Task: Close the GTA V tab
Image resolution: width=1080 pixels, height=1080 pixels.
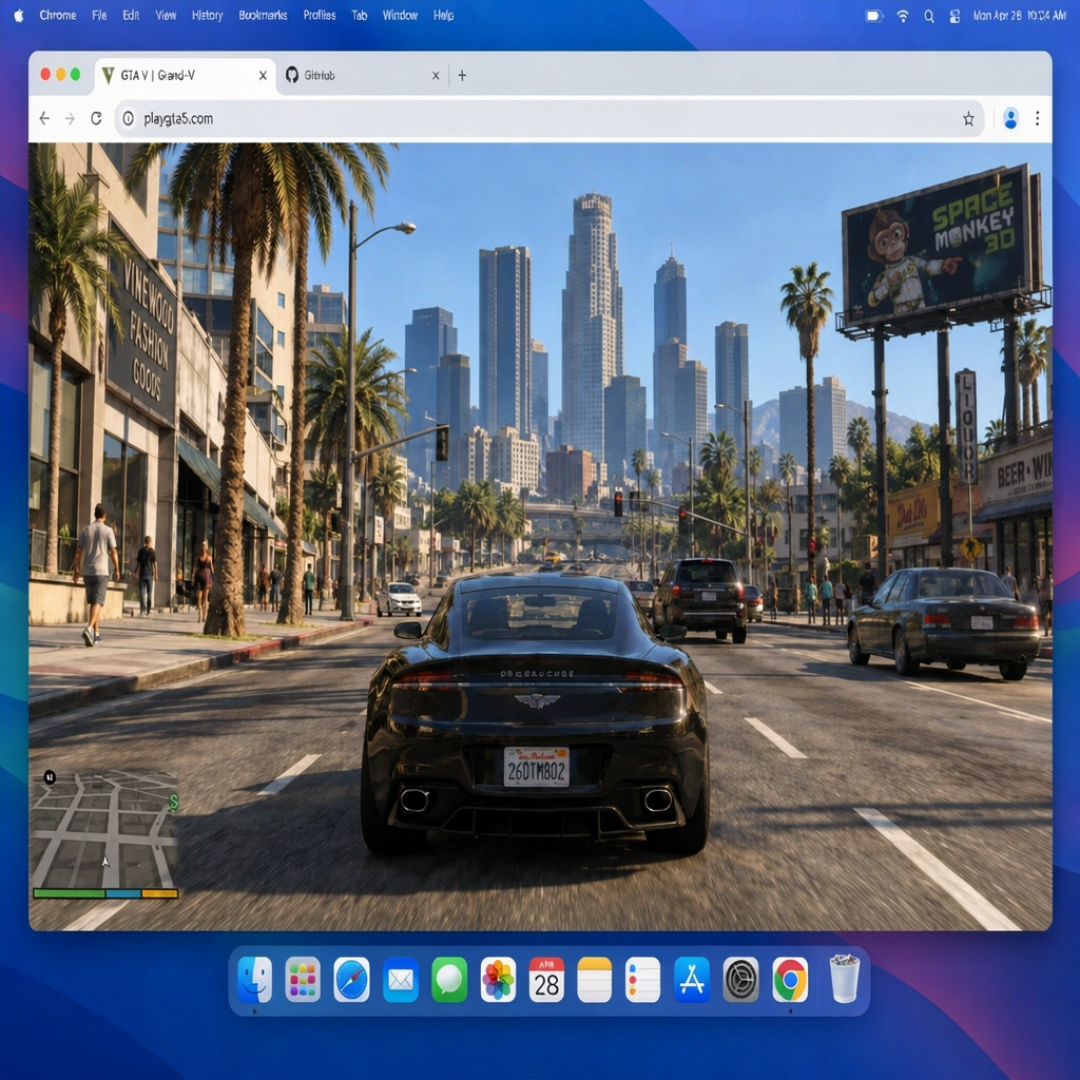Action: click(262, 75)
